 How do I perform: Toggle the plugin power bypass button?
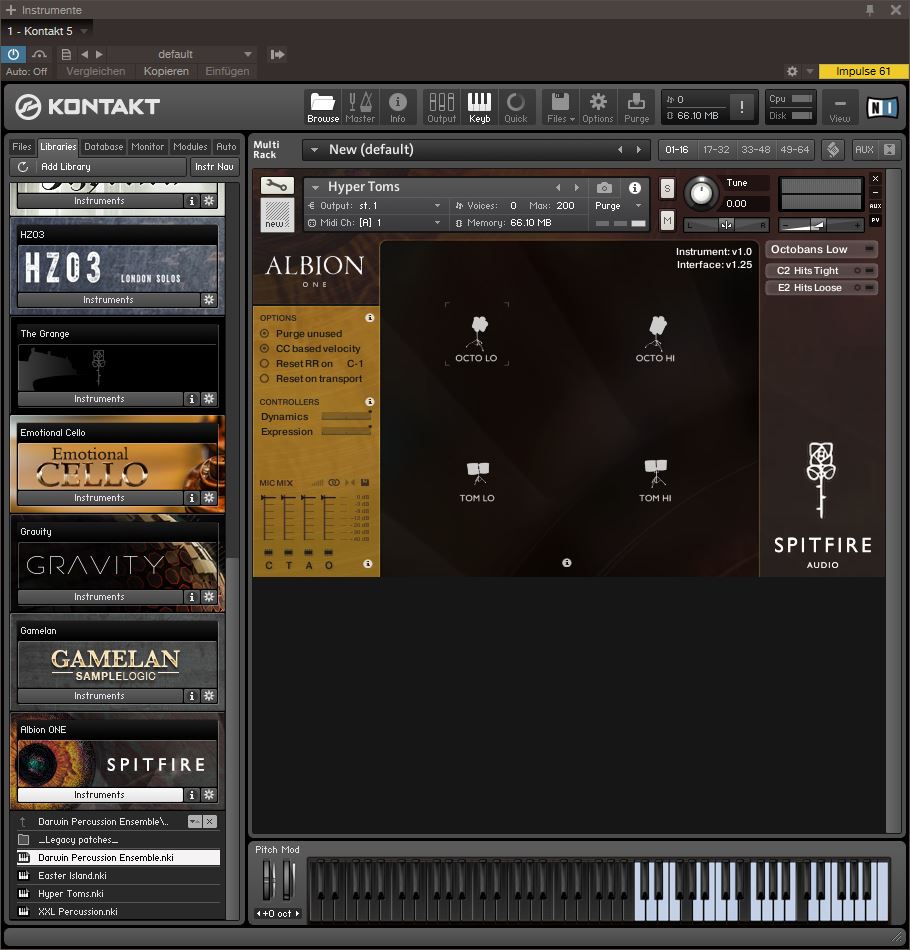click(13, 54)
